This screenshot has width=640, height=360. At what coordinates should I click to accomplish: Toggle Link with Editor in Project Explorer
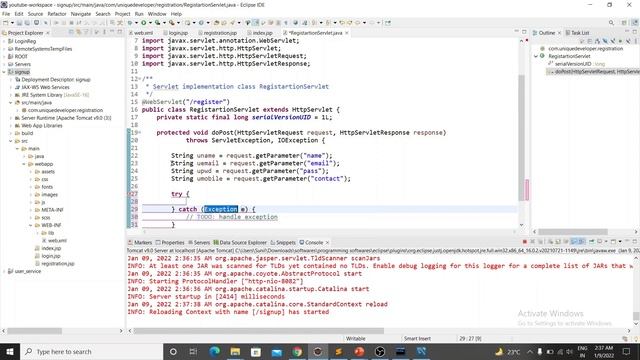click(78, 32)
